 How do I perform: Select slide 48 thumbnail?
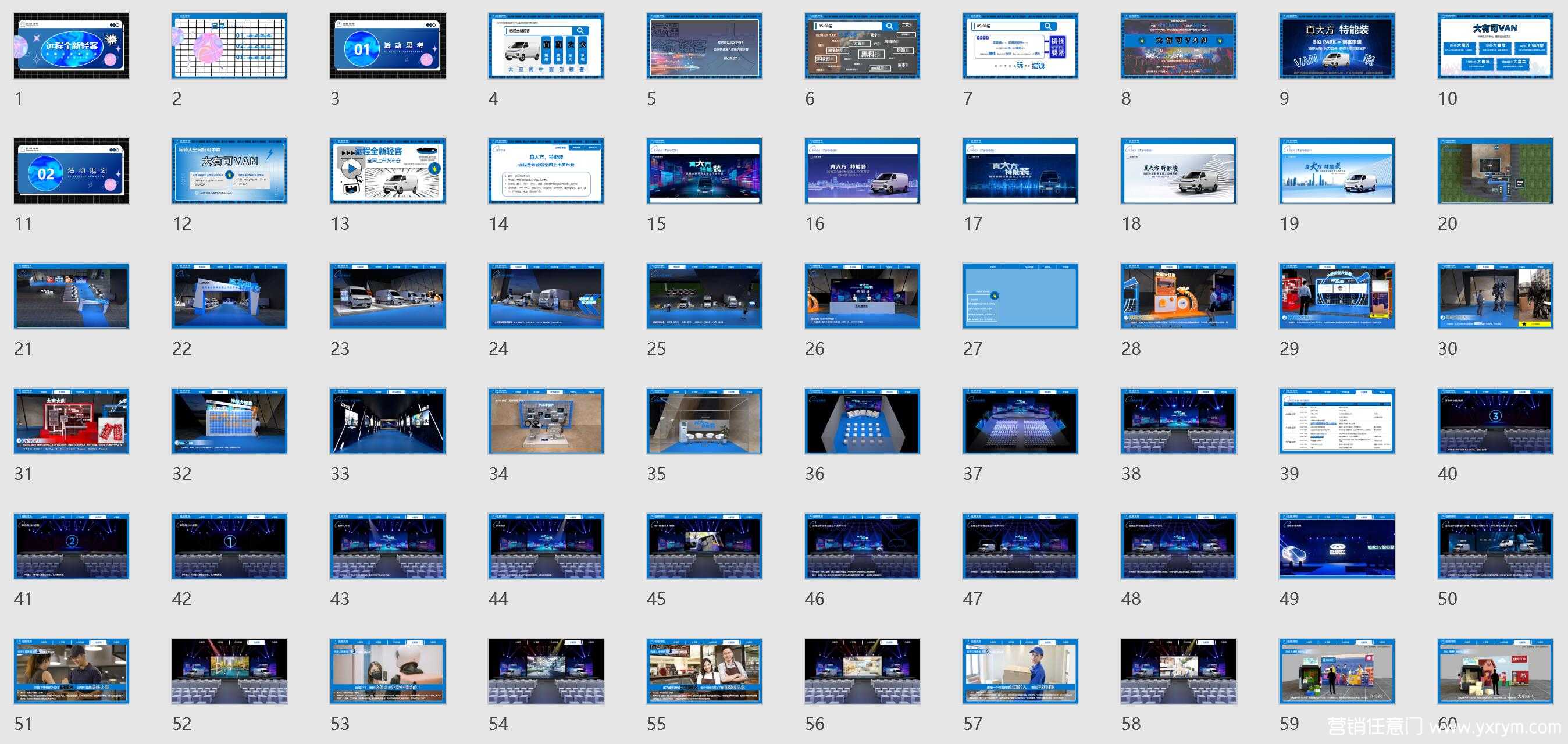coord(1179,547)
